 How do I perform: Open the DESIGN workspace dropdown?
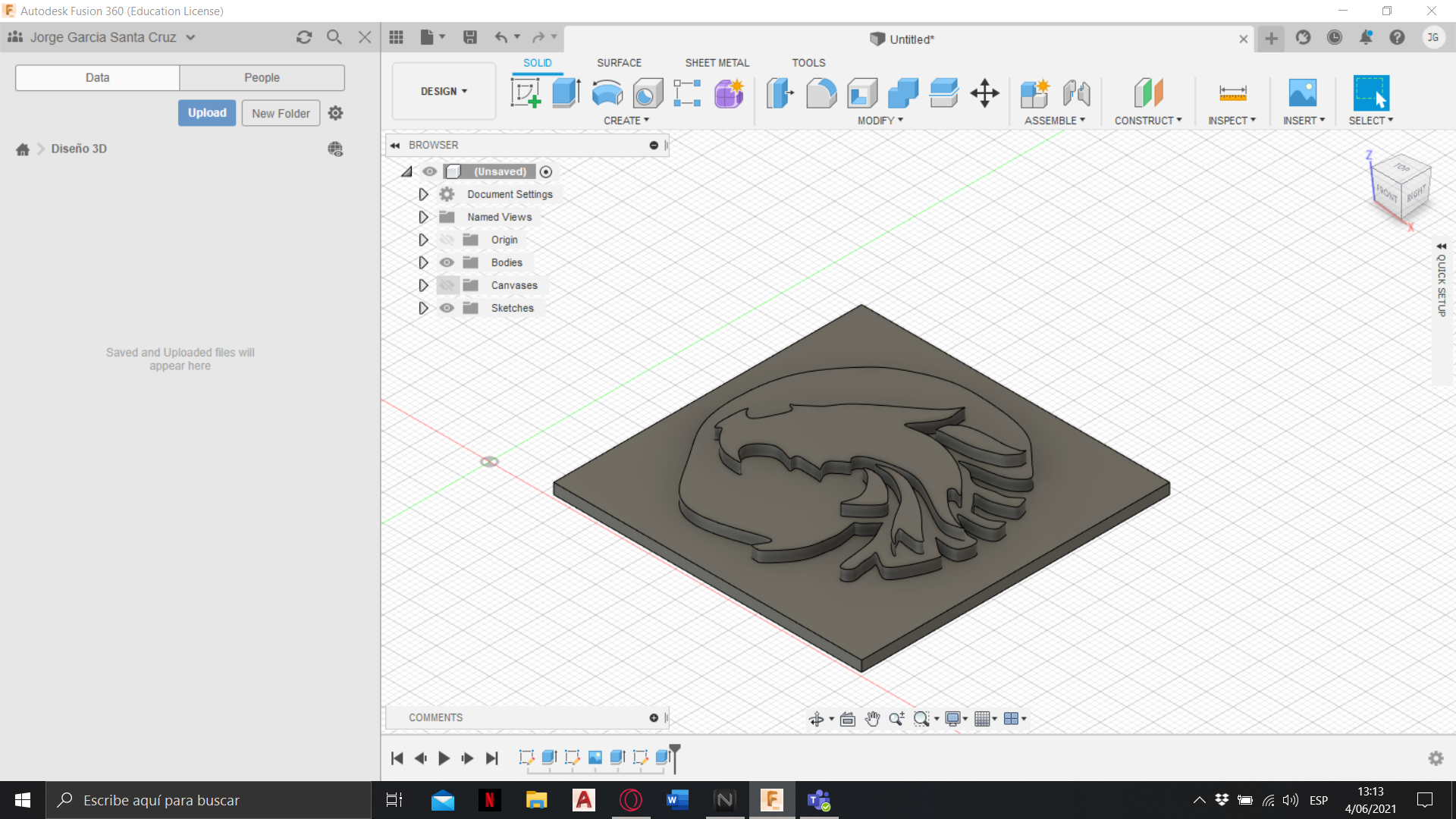444,91
